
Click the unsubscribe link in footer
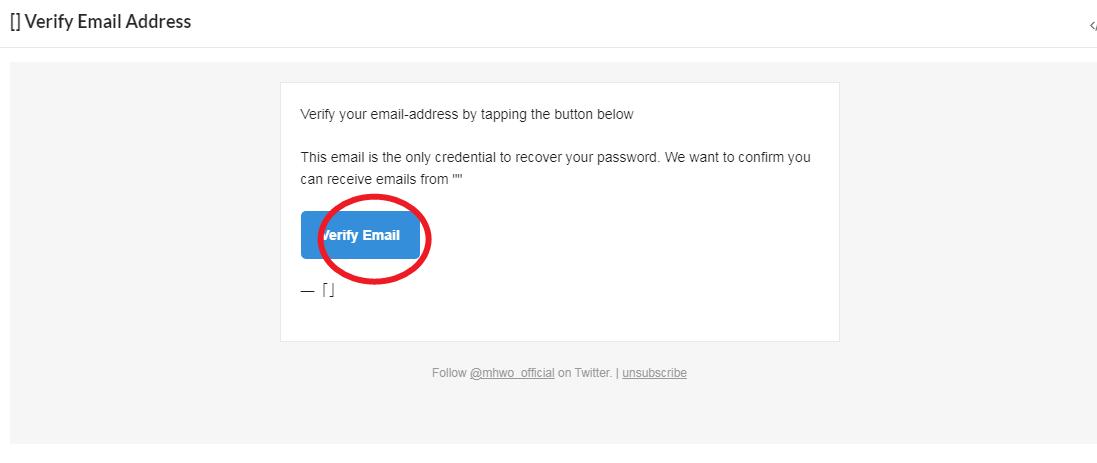click(x=654, y=373)
